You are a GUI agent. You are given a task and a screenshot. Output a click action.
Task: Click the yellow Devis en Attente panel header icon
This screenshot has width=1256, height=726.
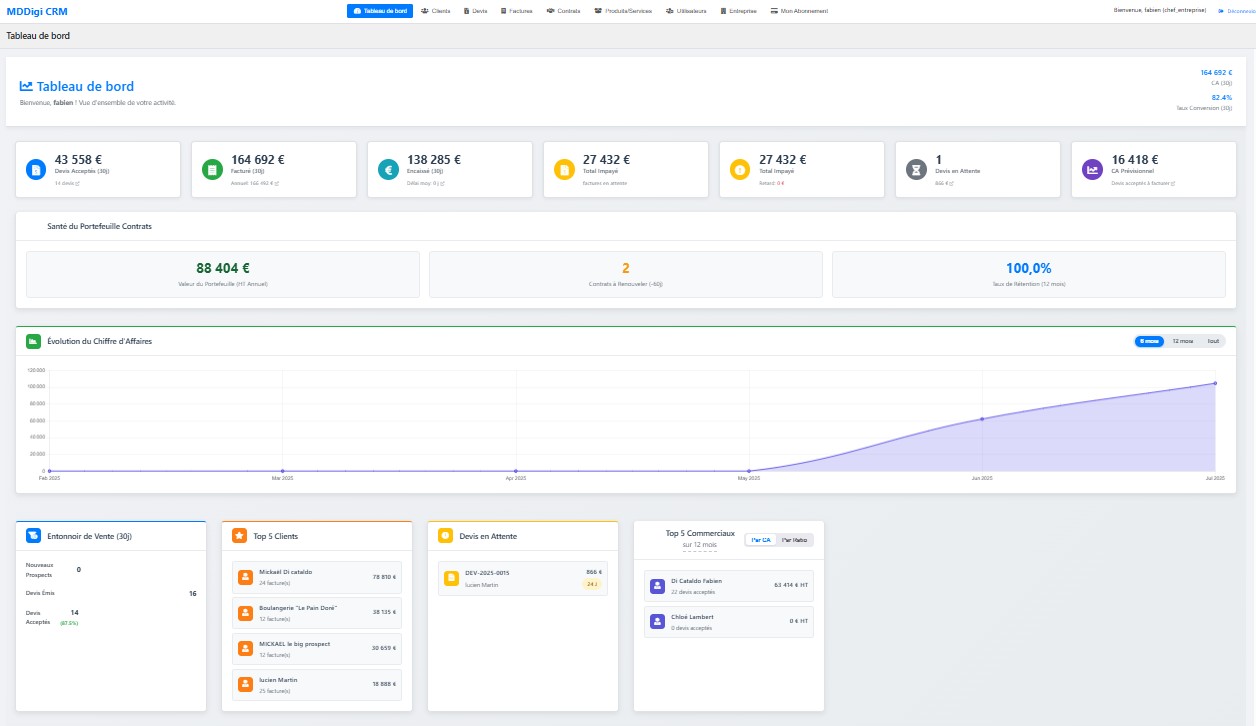(445, 536)
